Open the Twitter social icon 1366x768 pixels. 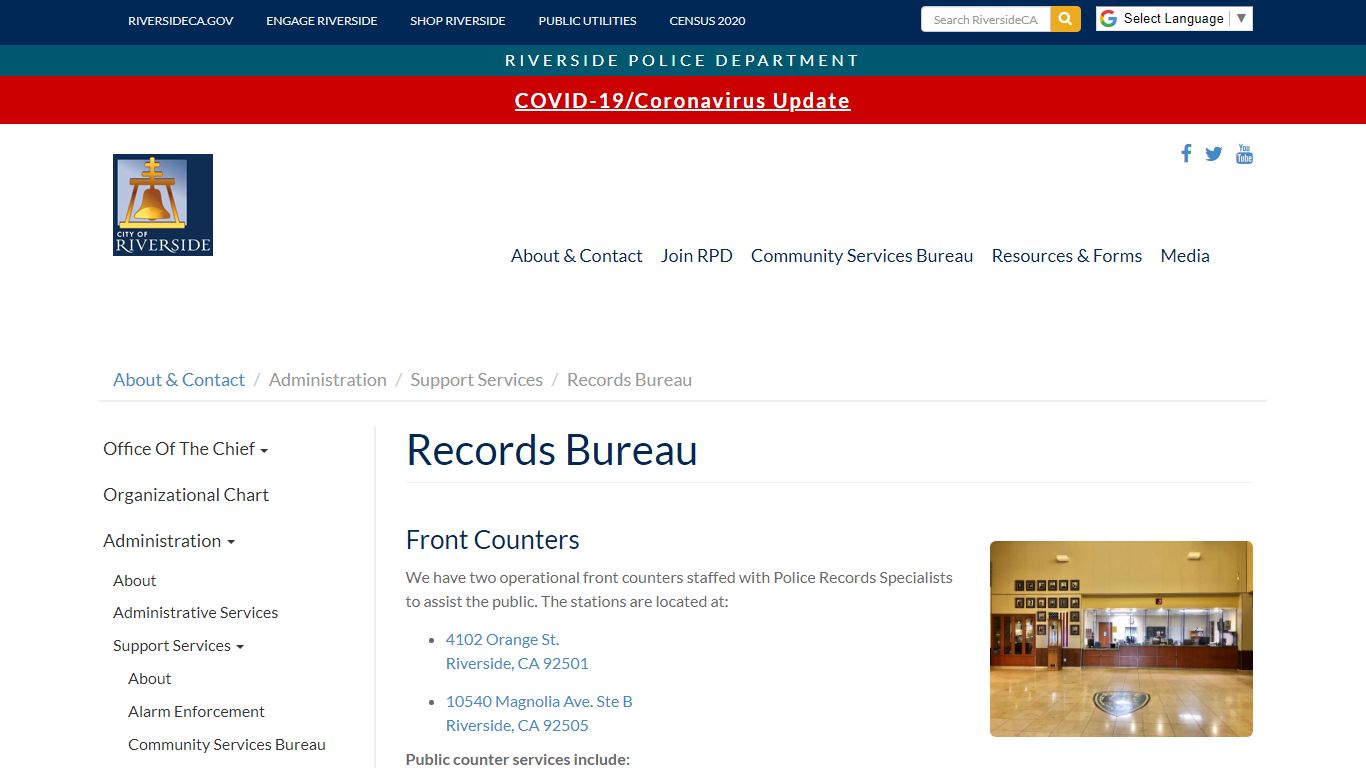click(1213, 154)
